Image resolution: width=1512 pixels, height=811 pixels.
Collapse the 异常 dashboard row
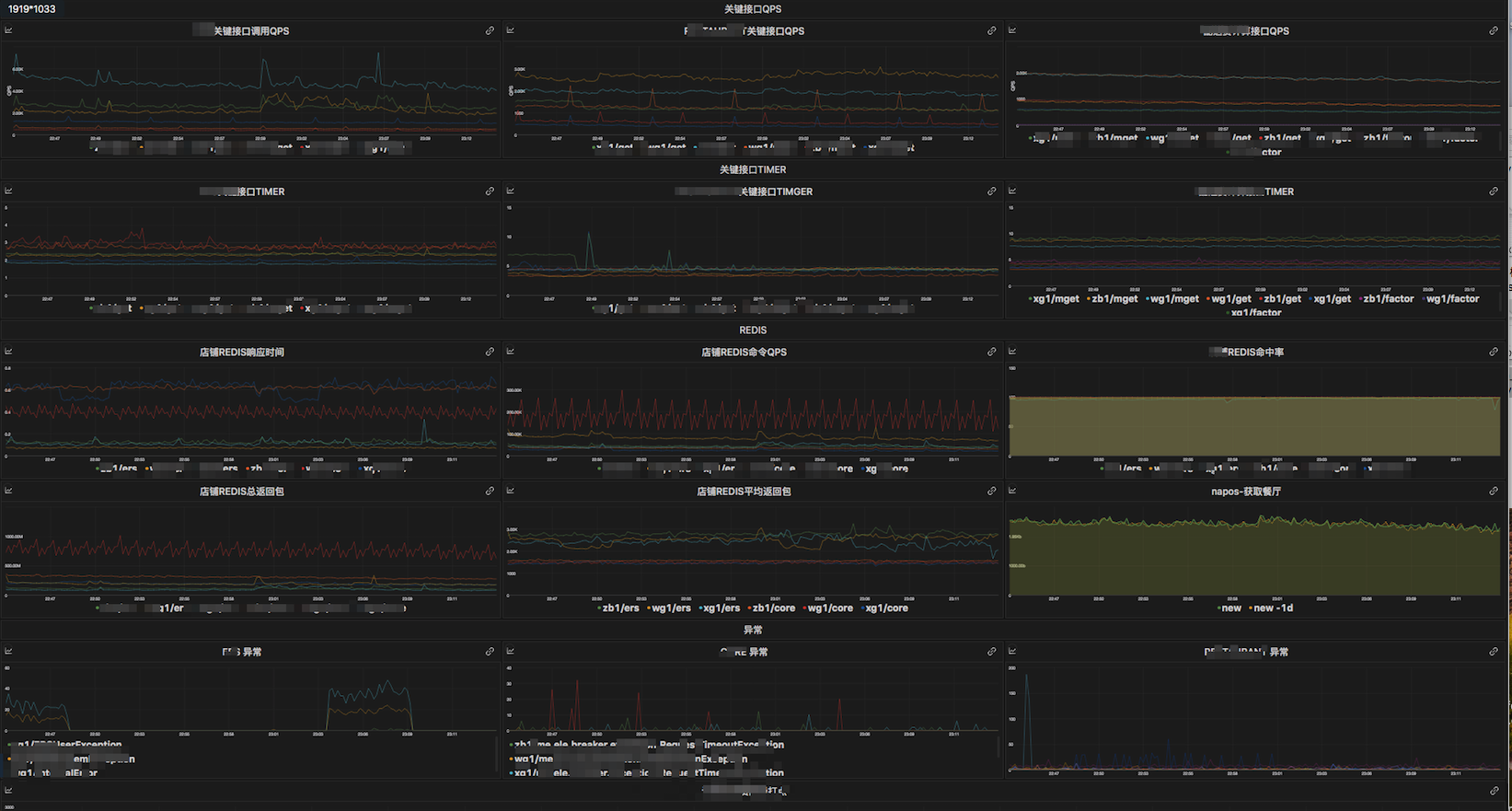click(752, 631)
